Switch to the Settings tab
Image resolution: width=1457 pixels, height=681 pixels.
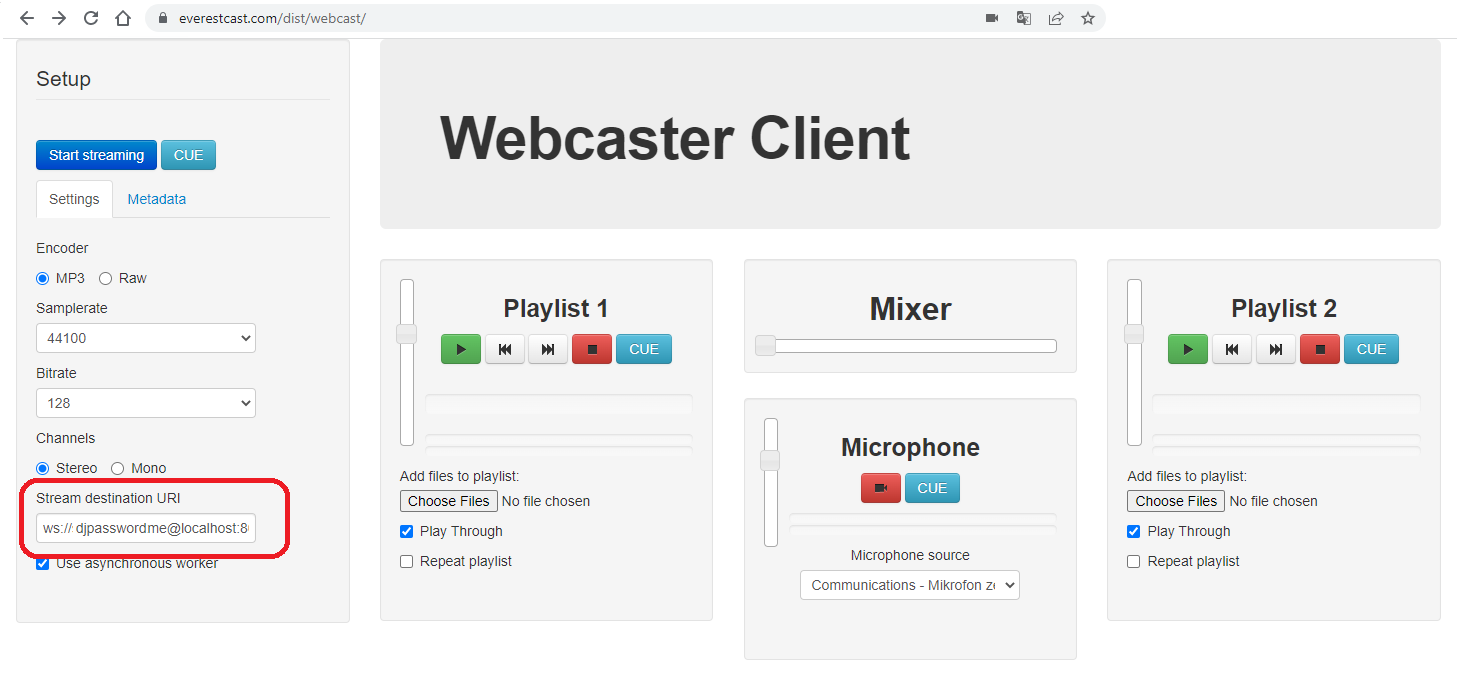[x=75, y=199]
